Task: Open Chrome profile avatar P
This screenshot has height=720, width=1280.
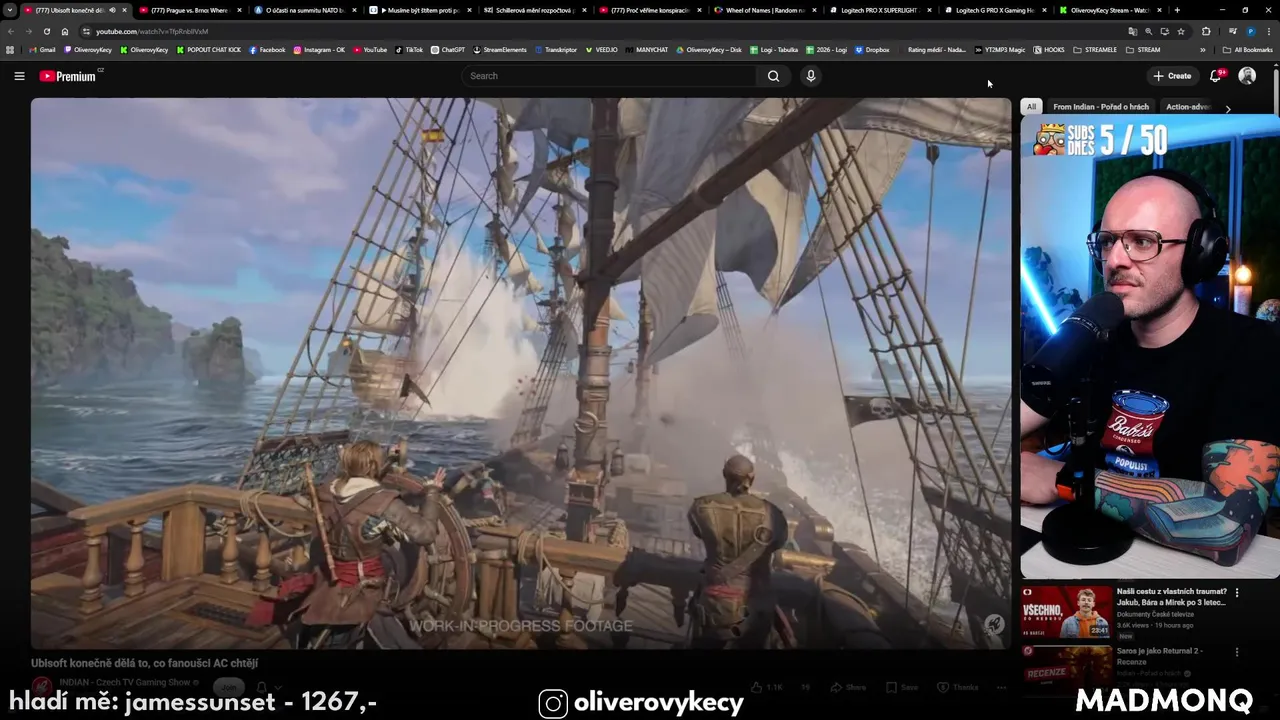Action: (x=1250, y=31)
